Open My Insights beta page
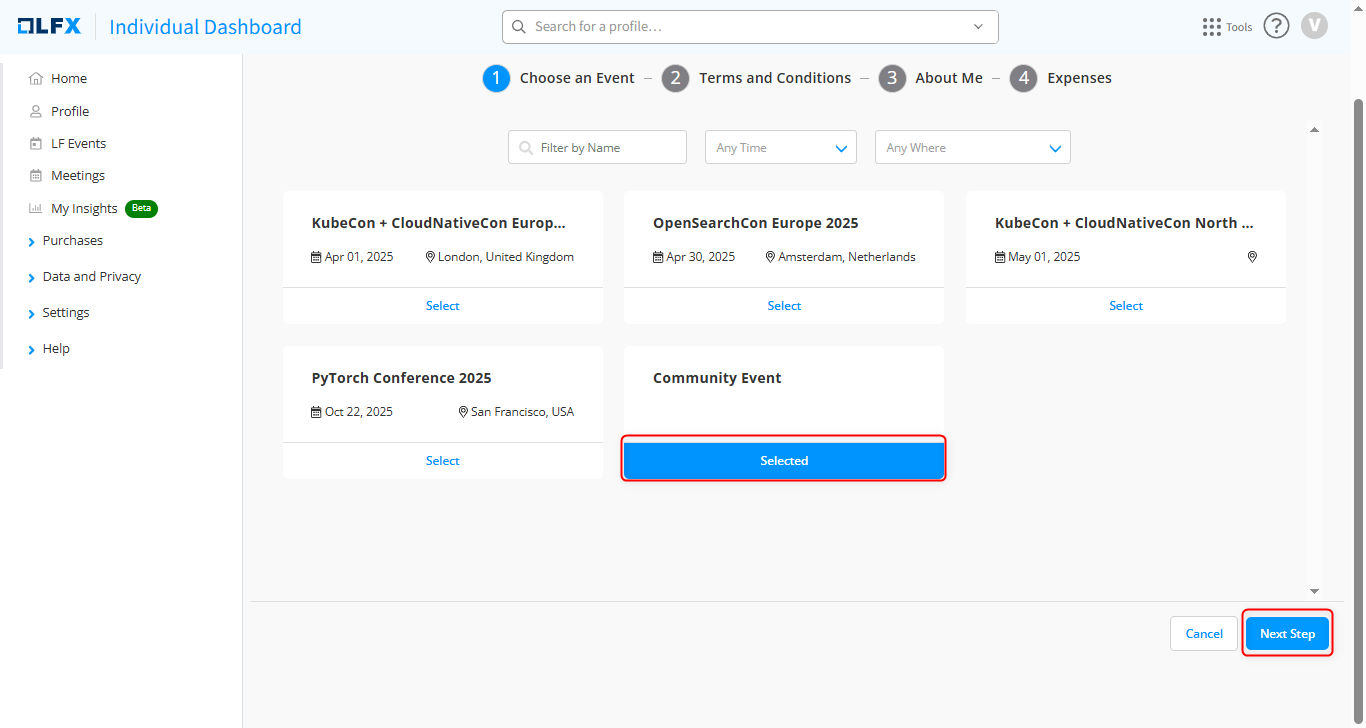This screenshot has height=728, width=1366. (x=84, y=209)
